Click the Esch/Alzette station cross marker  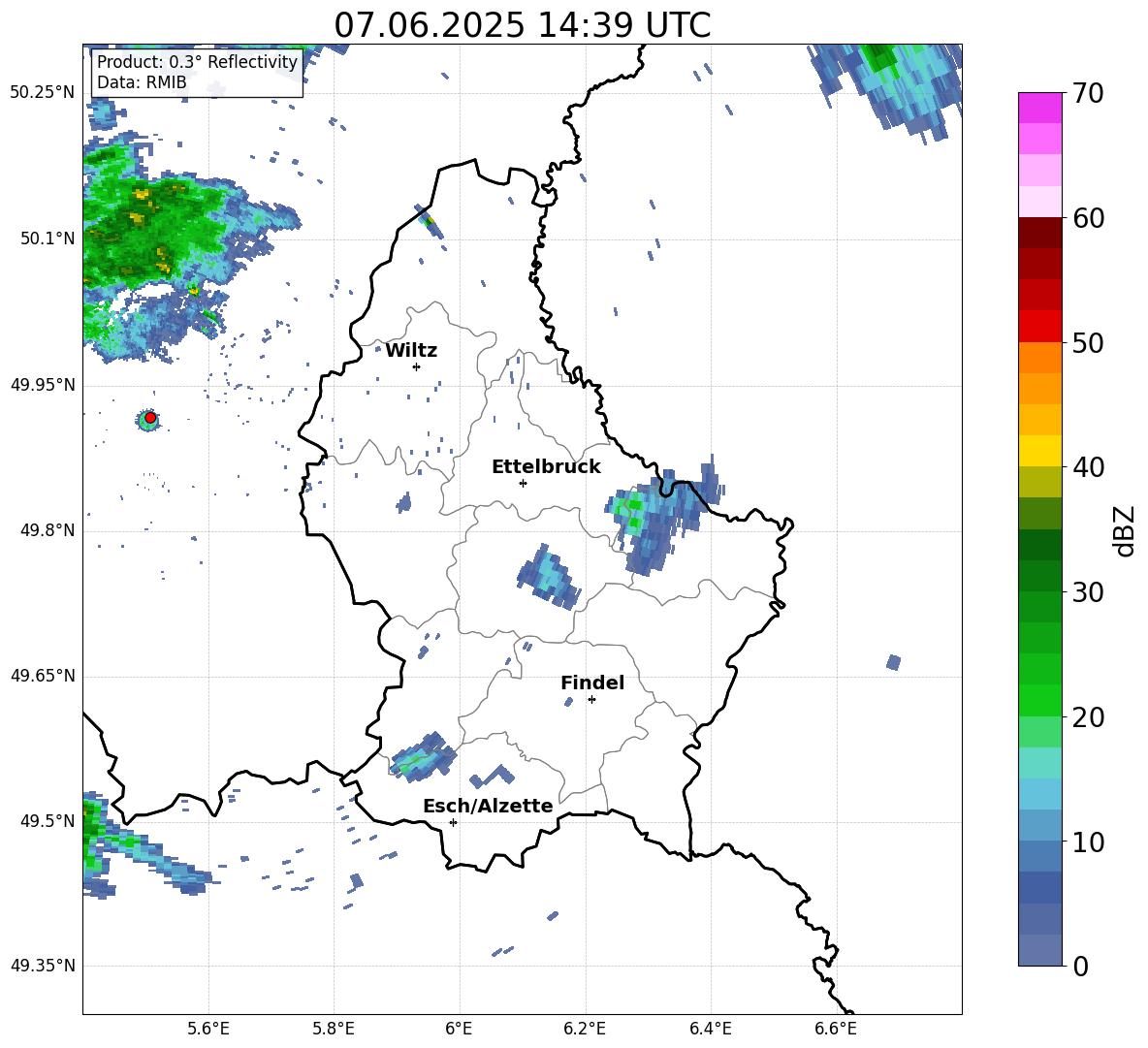point(453,822)
